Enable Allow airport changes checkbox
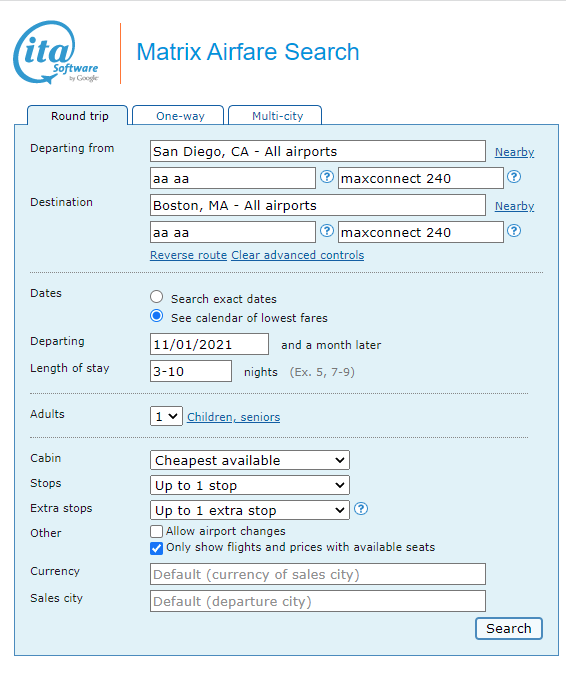Image resolution: width=566 pixels, height=676 pixels. pyautogui.click(x=156, y=531)
